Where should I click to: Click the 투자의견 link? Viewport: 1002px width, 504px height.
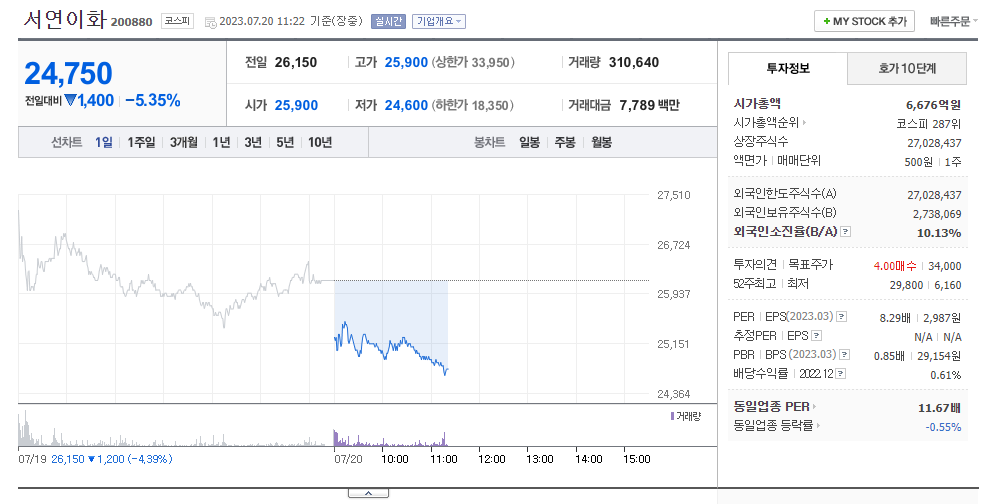(x=755, y=264)
